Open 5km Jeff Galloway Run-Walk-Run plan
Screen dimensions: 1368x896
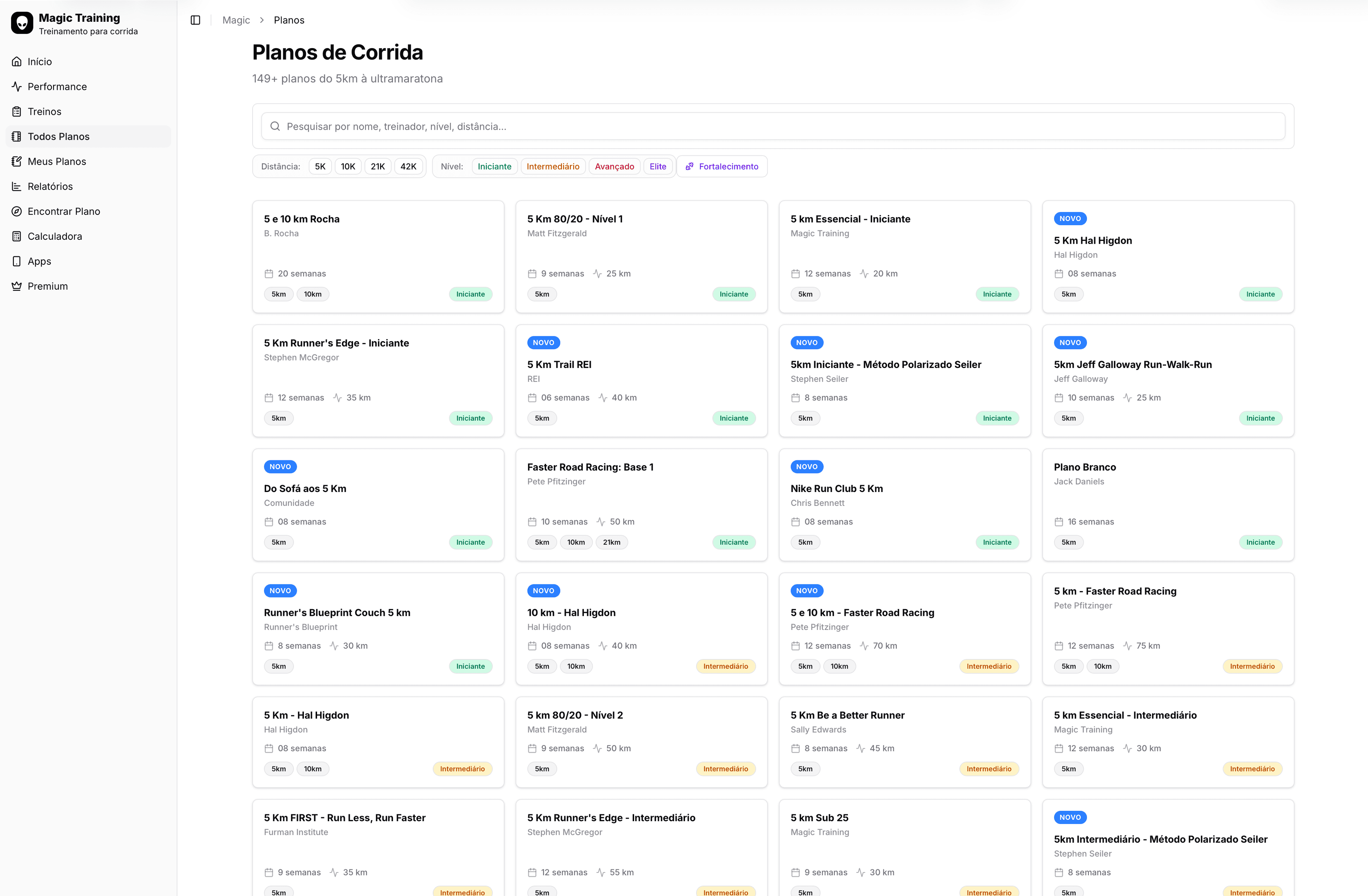pos(1168,380)
